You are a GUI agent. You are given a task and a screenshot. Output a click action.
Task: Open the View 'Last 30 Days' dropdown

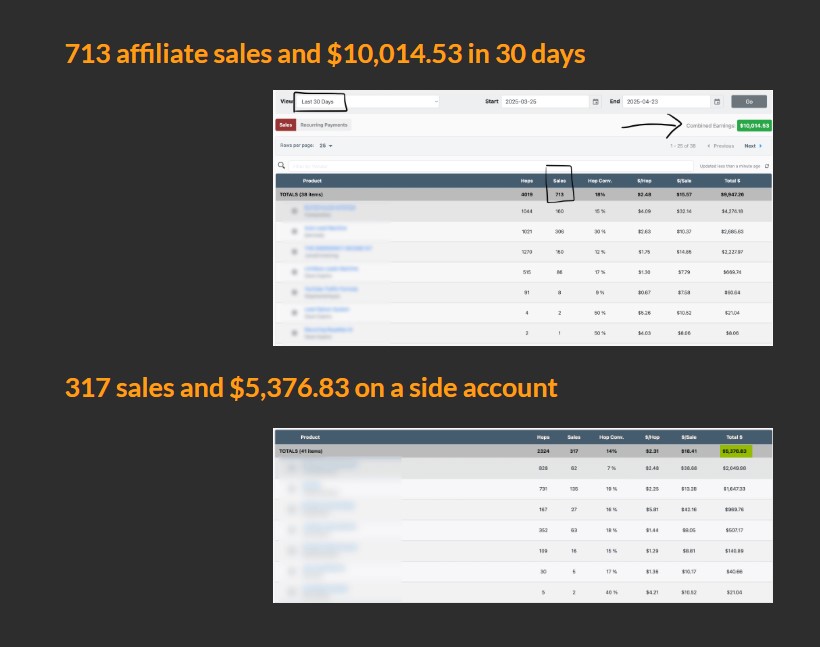366,102
